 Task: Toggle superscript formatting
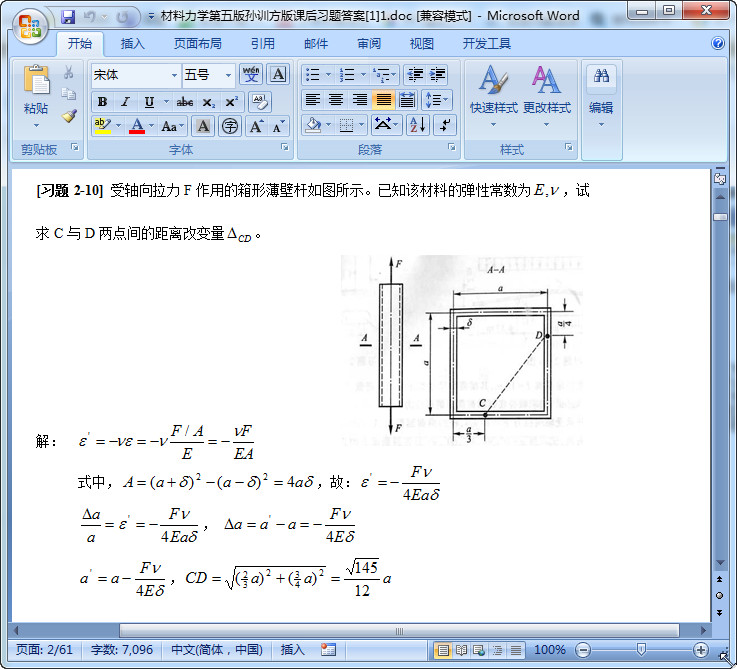click(232, 102)
